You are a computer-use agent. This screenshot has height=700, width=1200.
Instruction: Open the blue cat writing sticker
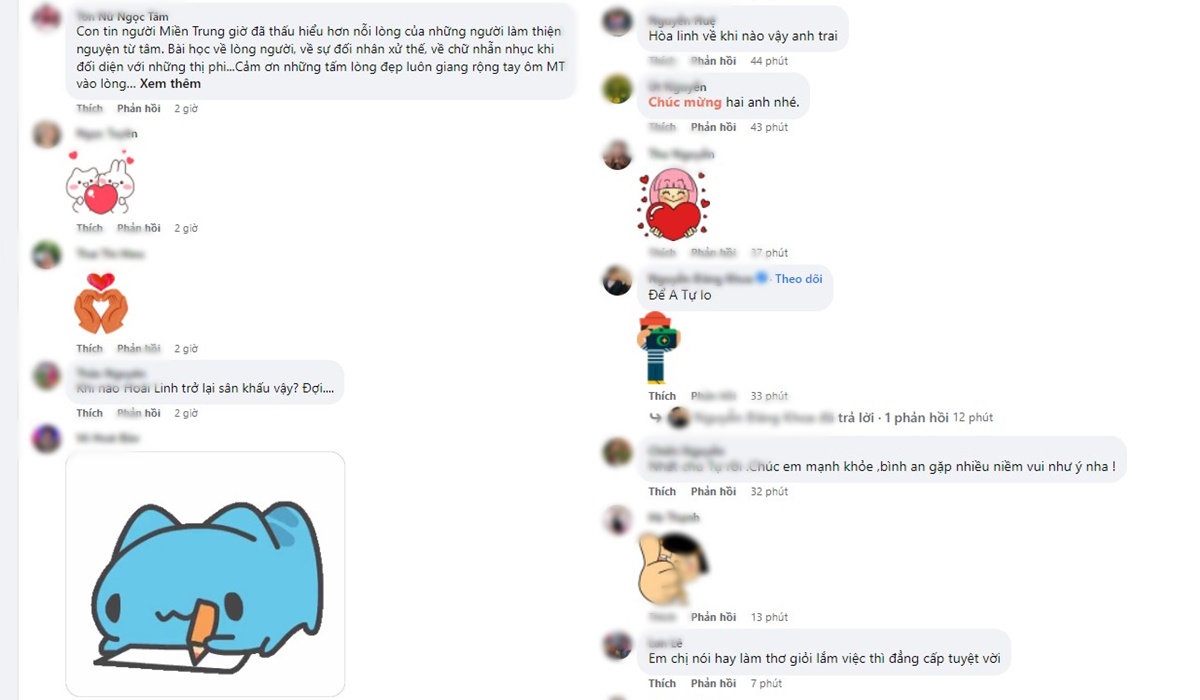coord(205,574)
